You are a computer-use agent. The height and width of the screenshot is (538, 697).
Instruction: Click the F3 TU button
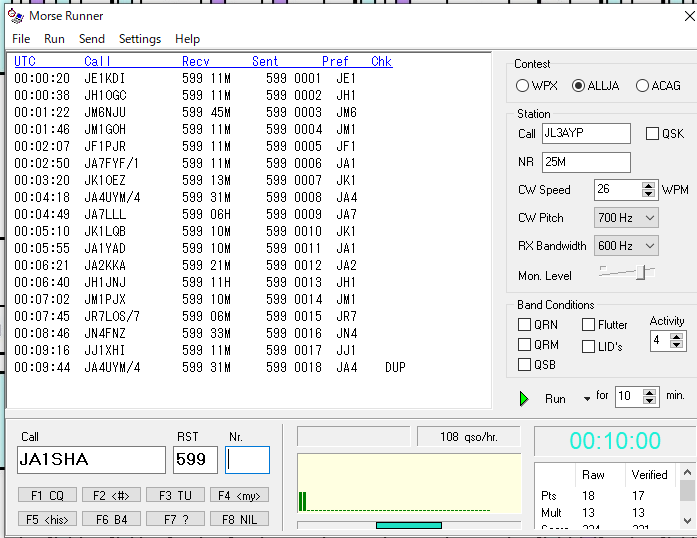point(175,495)
